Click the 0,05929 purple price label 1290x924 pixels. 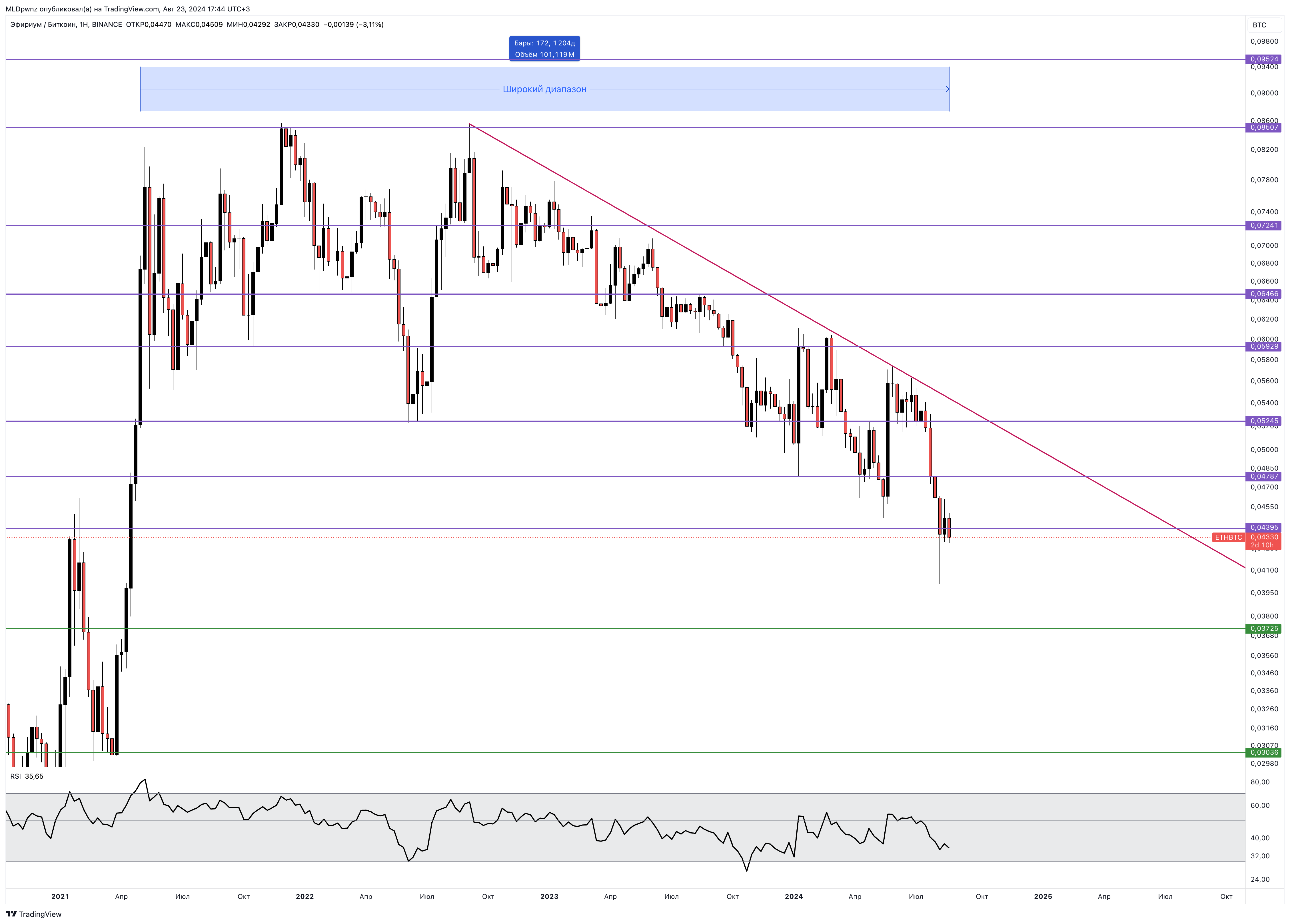pos(1264,346)
